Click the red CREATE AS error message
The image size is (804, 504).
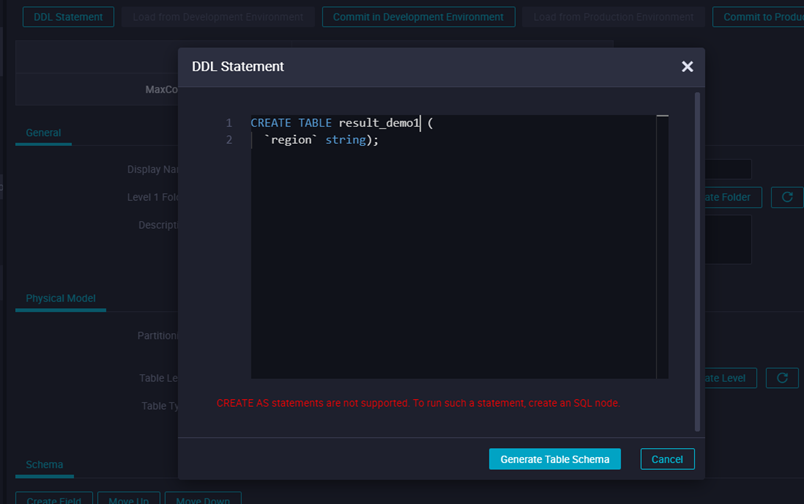[x=418, y=403]
